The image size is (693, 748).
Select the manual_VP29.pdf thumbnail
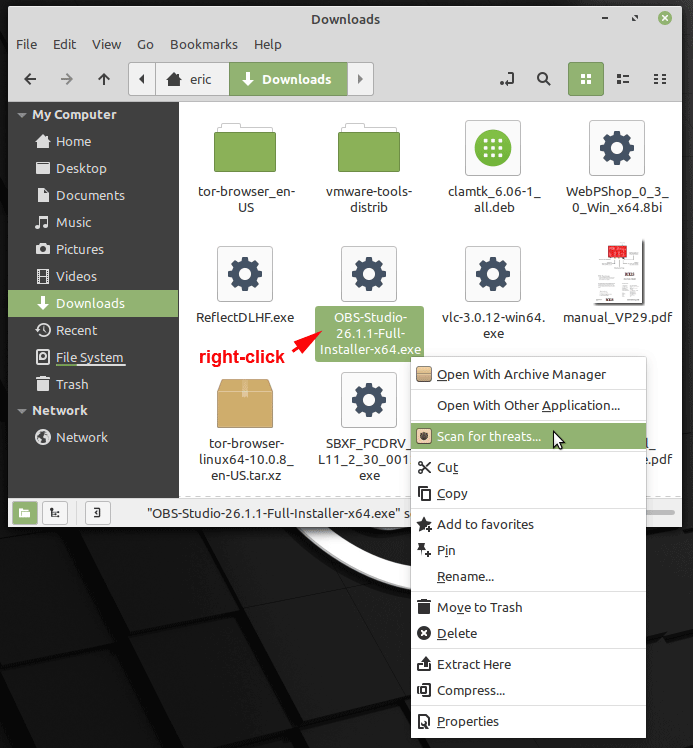click(x=619, y=272)
